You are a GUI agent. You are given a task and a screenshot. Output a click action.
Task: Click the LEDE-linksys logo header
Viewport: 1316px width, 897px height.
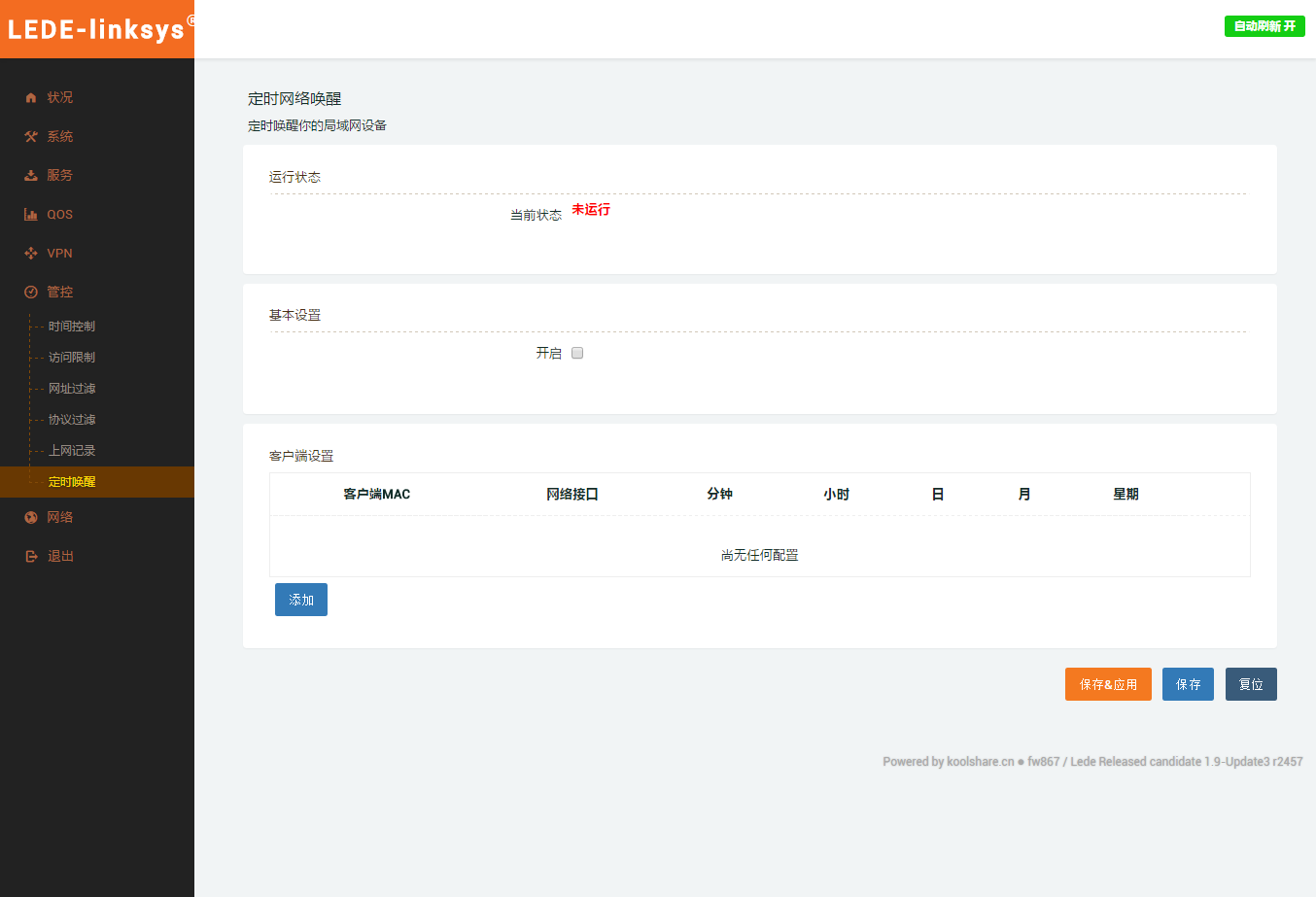click(97, 29)
